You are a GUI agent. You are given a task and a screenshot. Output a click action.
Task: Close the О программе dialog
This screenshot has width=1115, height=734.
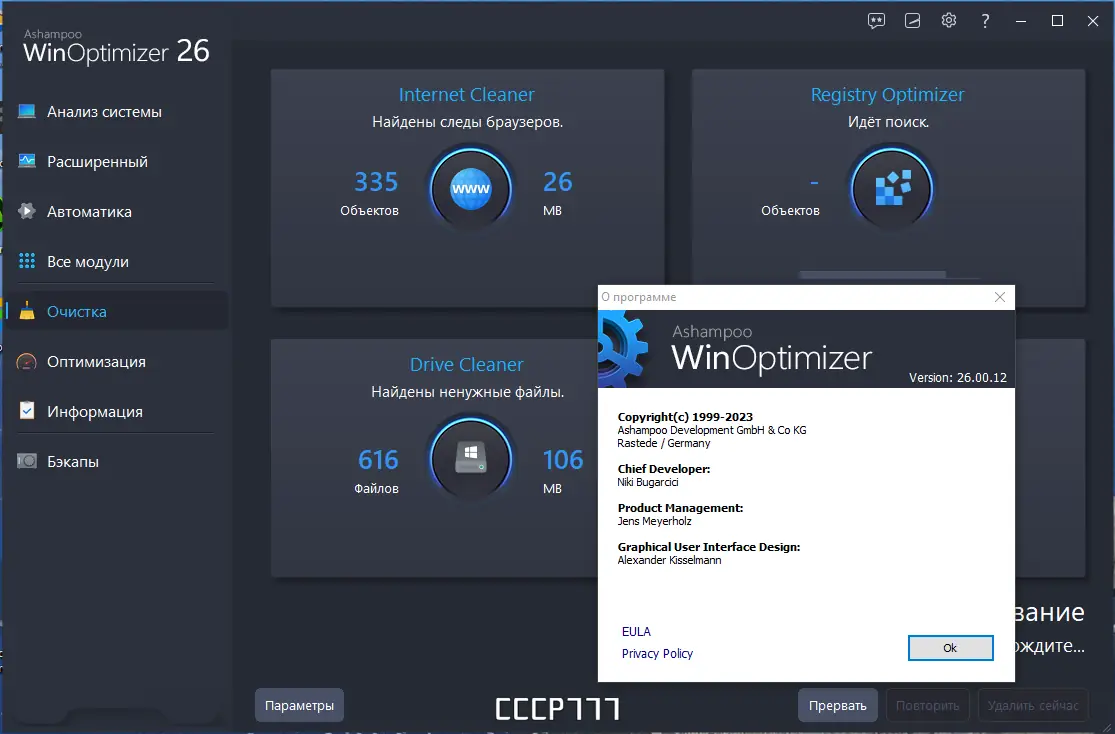coord(1000,297)
